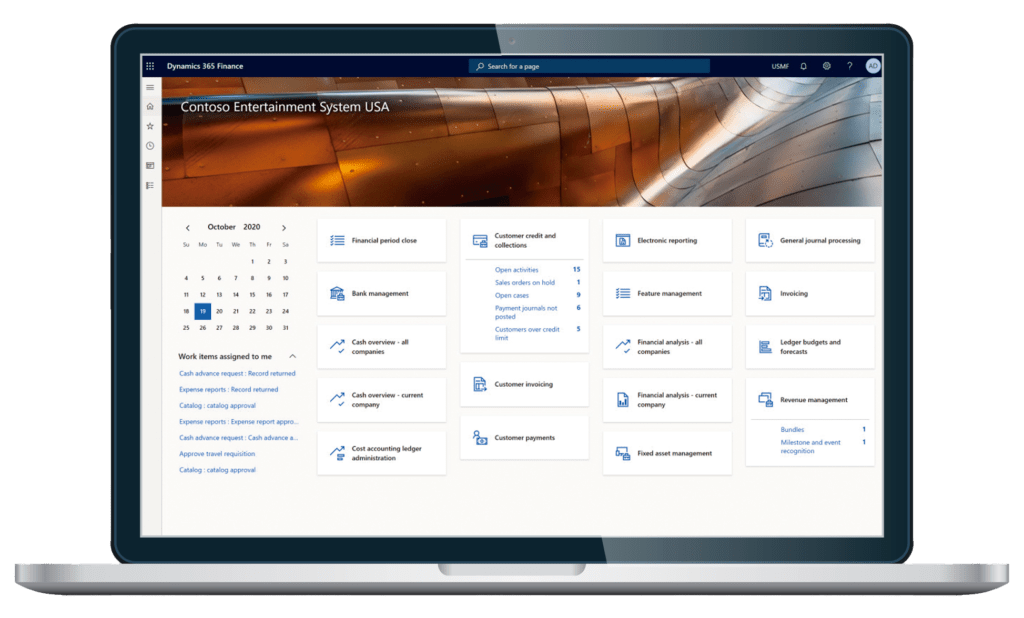The width and height of the screenshot is (1024, 618).
Task: Open the Open activities link
Action: click(x=517, y=270)
